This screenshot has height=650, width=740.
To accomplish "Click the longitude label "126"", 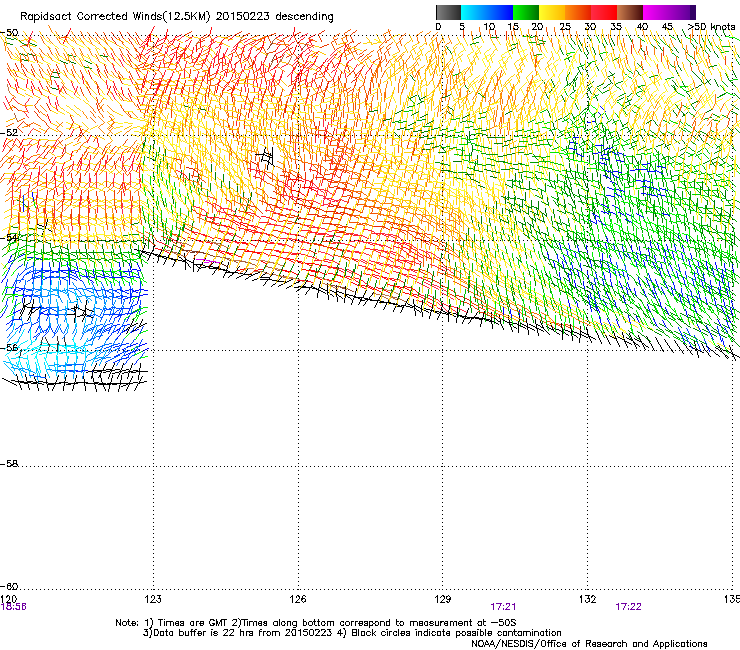I will [x=298, y=599].
